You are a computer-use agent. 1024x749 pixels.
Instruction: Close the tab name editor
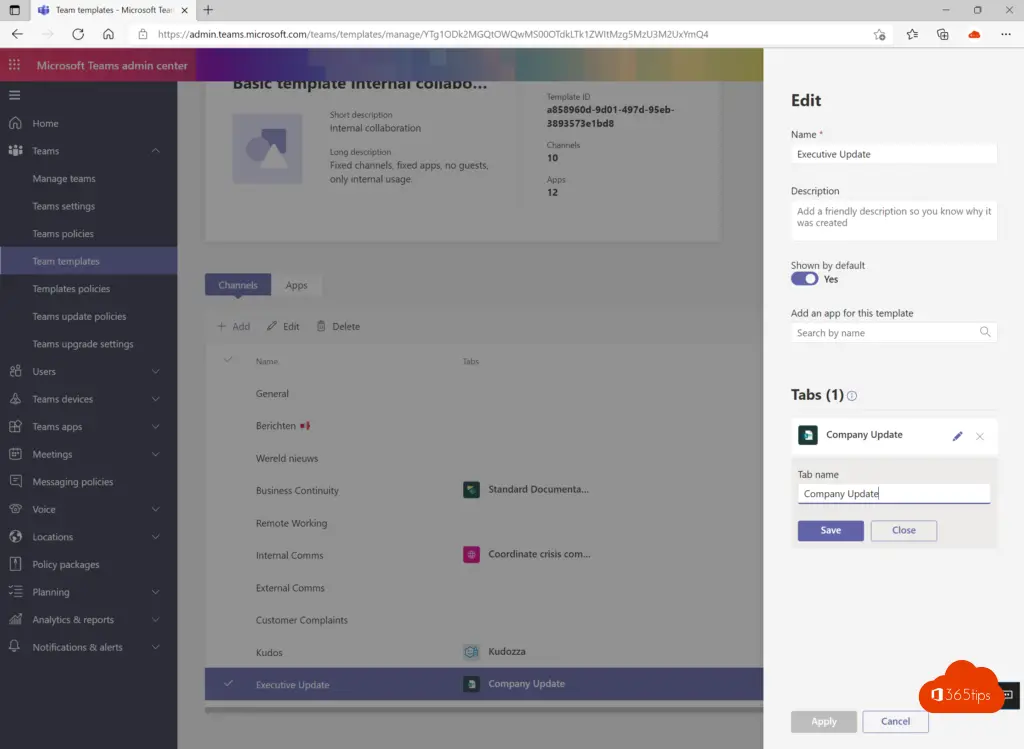(904, 530)
